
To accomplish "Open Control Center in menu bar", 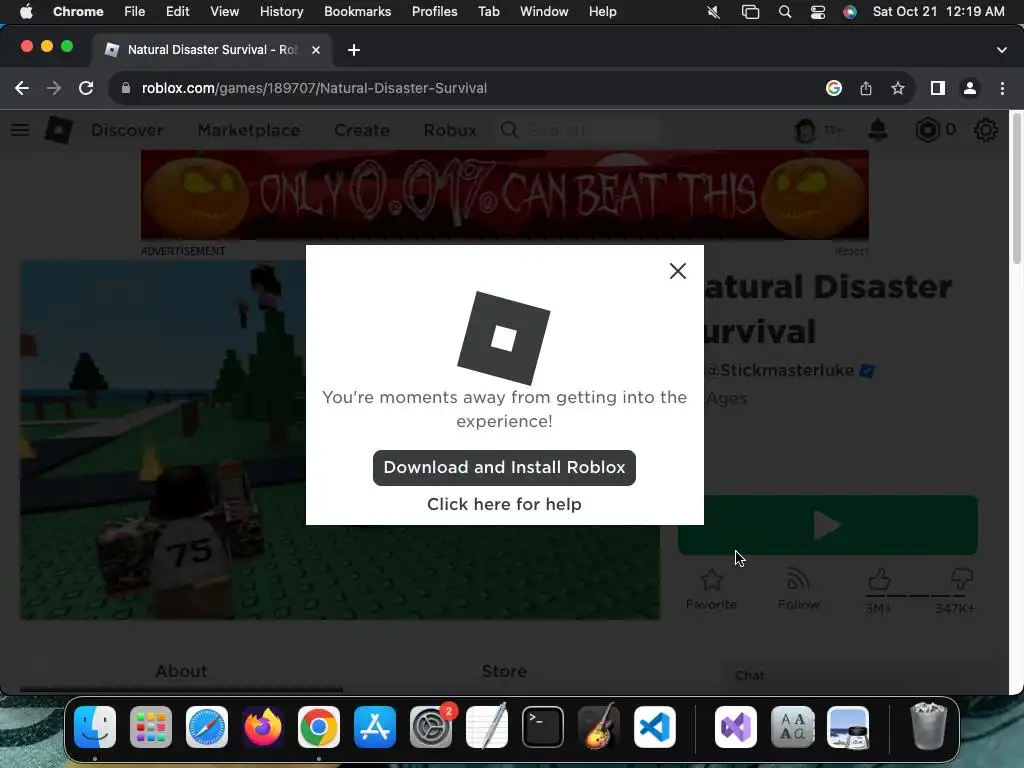I will pos(818,12).
